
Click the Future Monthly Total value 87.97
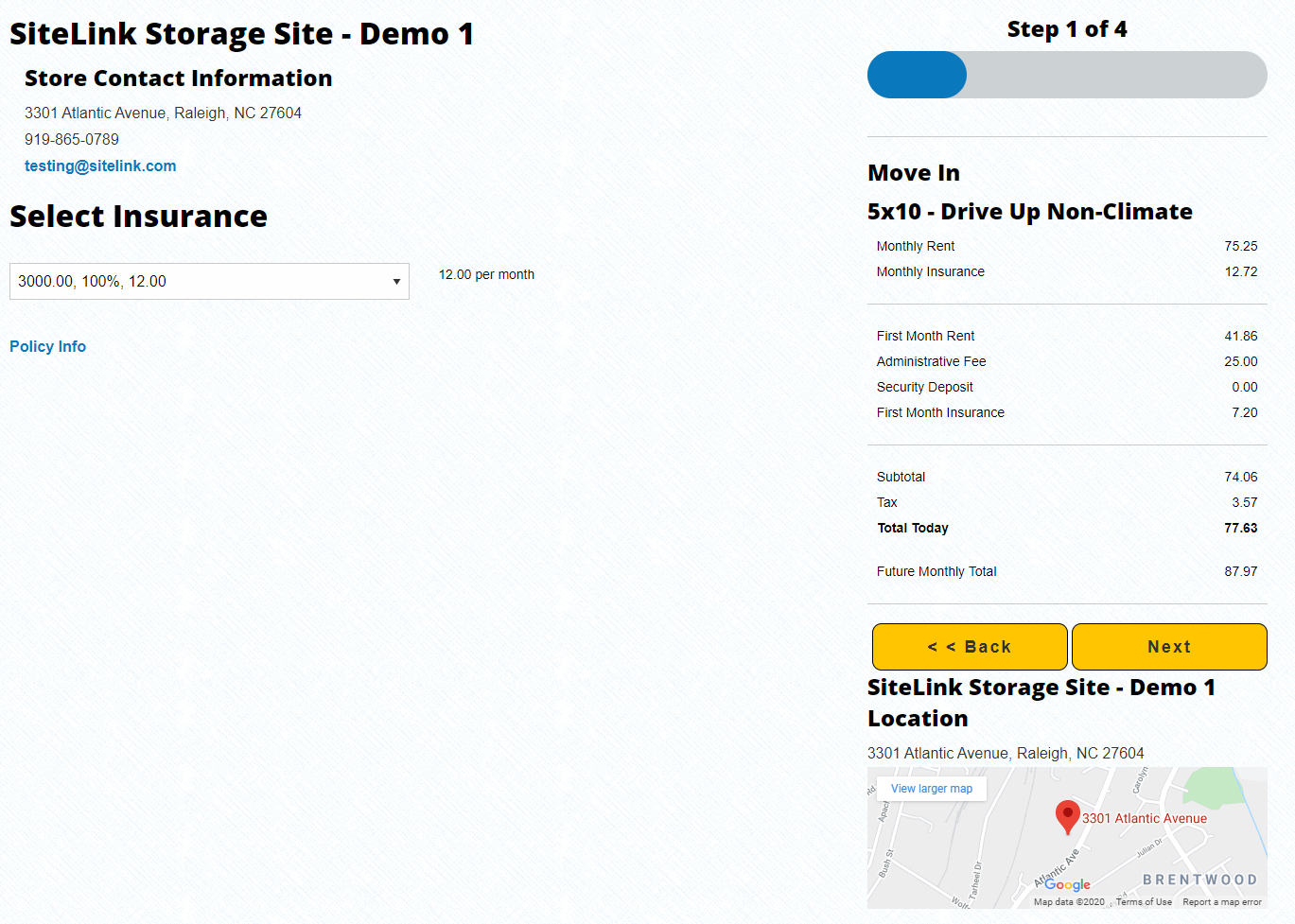(x=1240, y=572)
